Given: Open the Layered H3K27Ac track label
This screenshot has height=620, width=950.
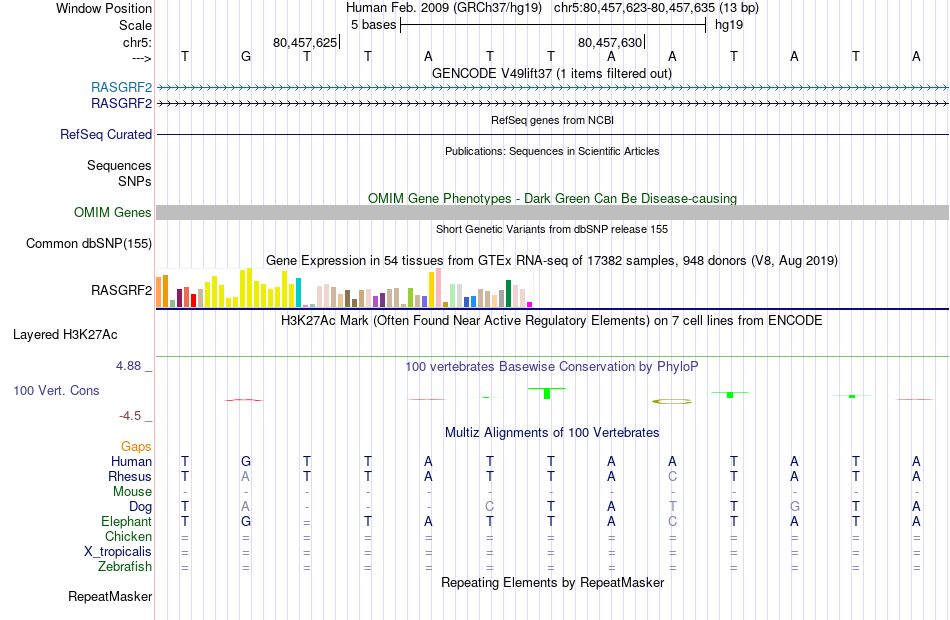Looking at the screenshot, I should [x=65, y=334].
